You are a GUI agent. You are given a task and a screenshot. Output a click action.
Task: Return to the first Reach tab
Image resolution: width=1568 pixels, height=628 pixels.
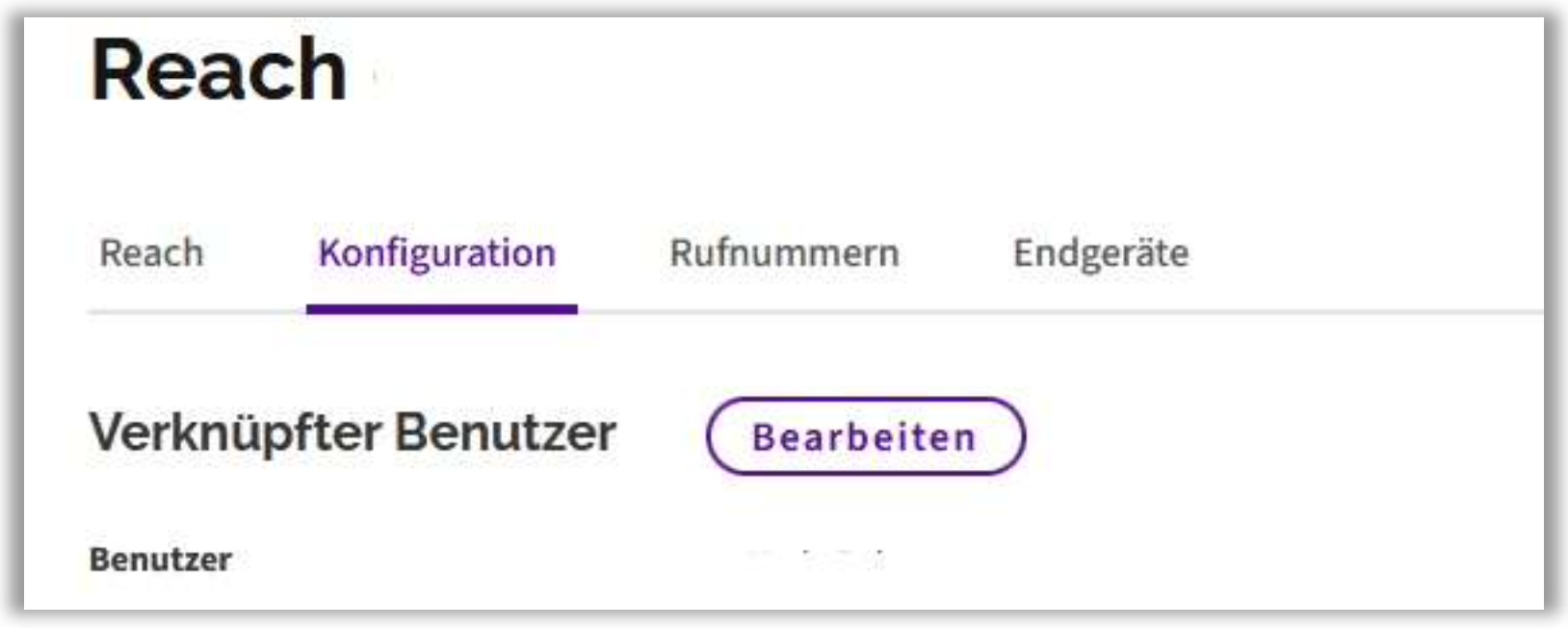tap(151, 253)
